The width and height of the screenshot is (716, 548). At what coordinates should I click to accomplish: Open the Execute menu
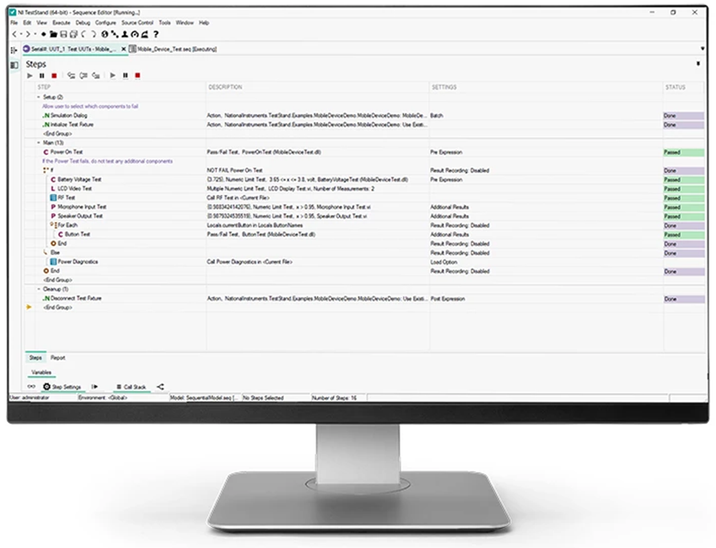61,22
